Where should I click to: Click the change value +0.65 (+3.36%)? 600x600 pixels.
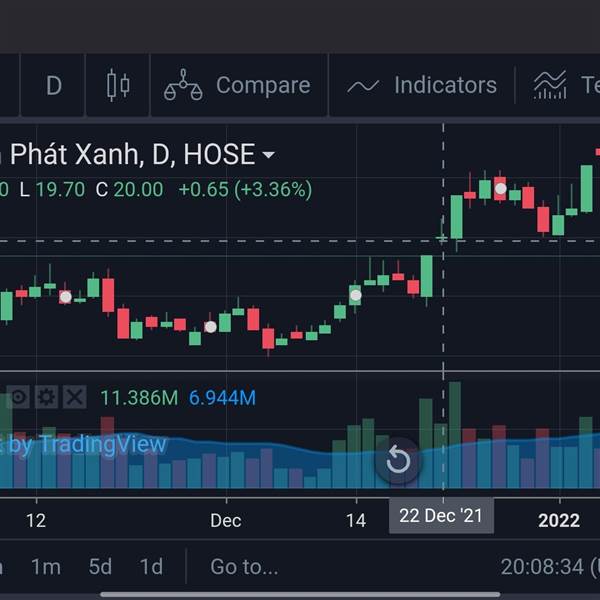(x=245, y=189)
